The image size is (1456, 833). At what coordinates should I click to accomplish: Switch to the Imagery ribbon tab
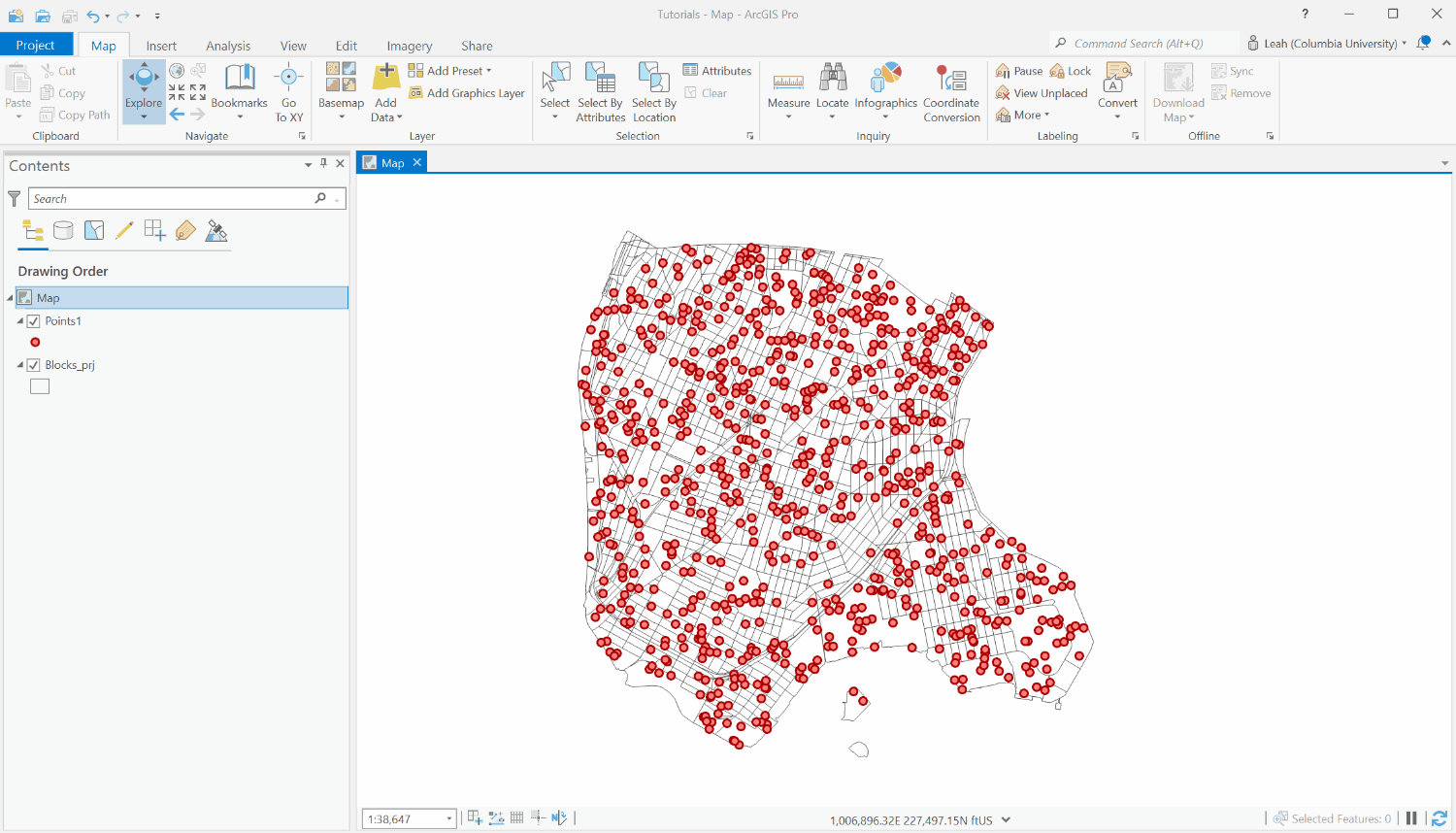coord(409,45)
